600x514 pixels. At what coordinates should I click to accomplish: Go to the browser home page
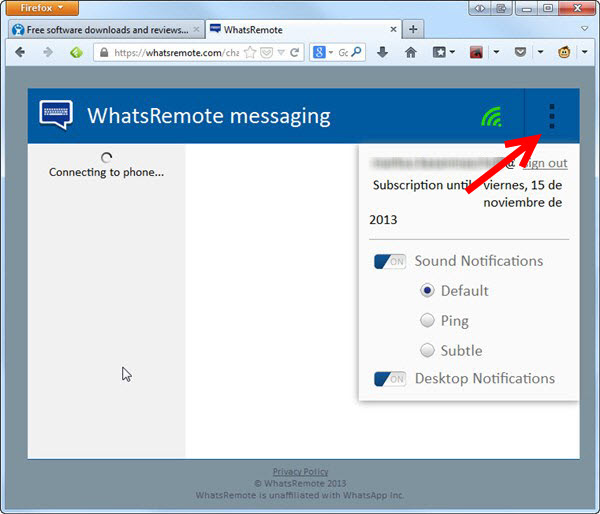(410, 52)
